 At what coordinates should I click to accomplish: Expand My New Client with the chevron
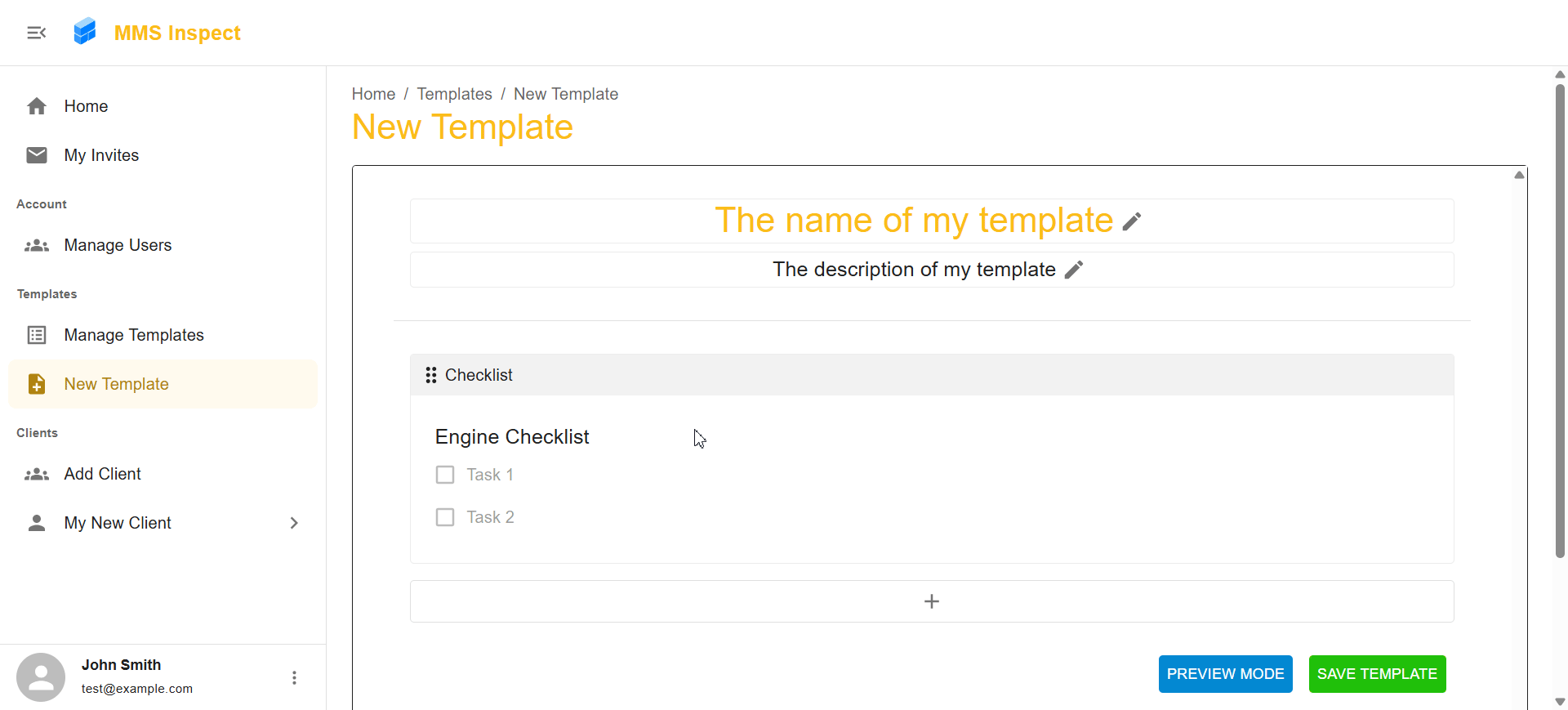tap(294, 523)
